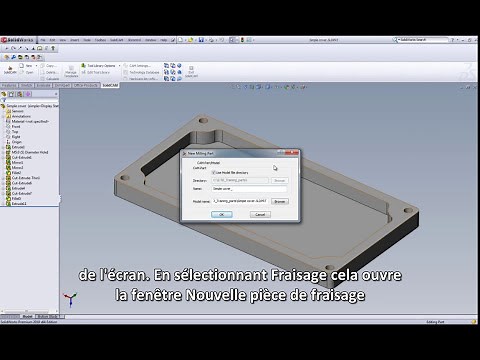The width and height of the screenshot is (480, 360).
Task: Click the Print icon in top toolbar
Action: pos(211,40)
